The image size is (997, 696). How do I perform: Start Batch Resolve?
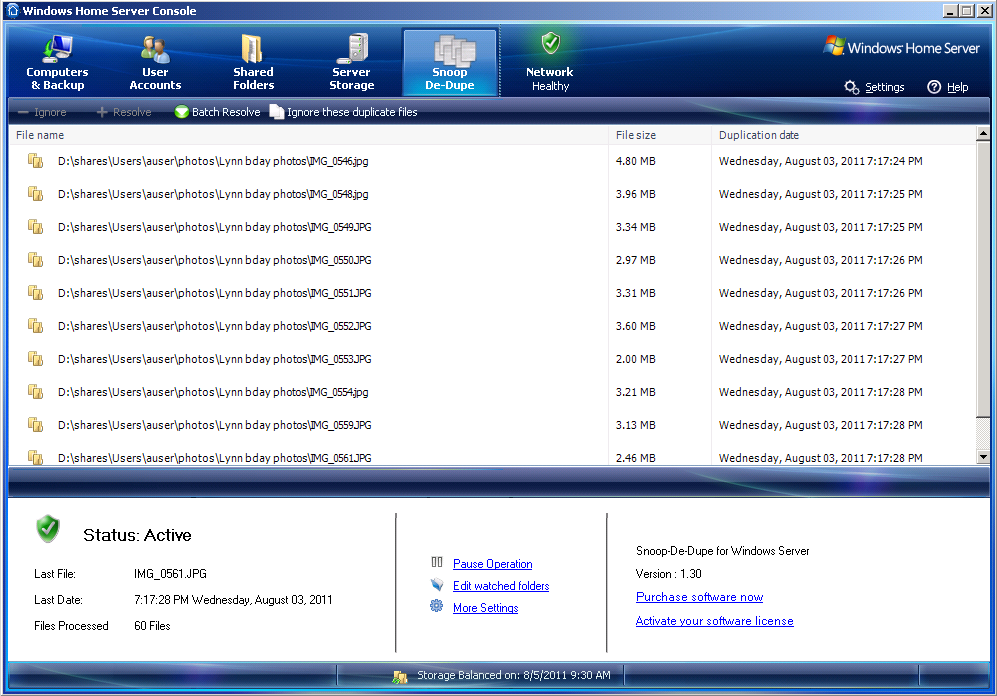pos(217,112)
